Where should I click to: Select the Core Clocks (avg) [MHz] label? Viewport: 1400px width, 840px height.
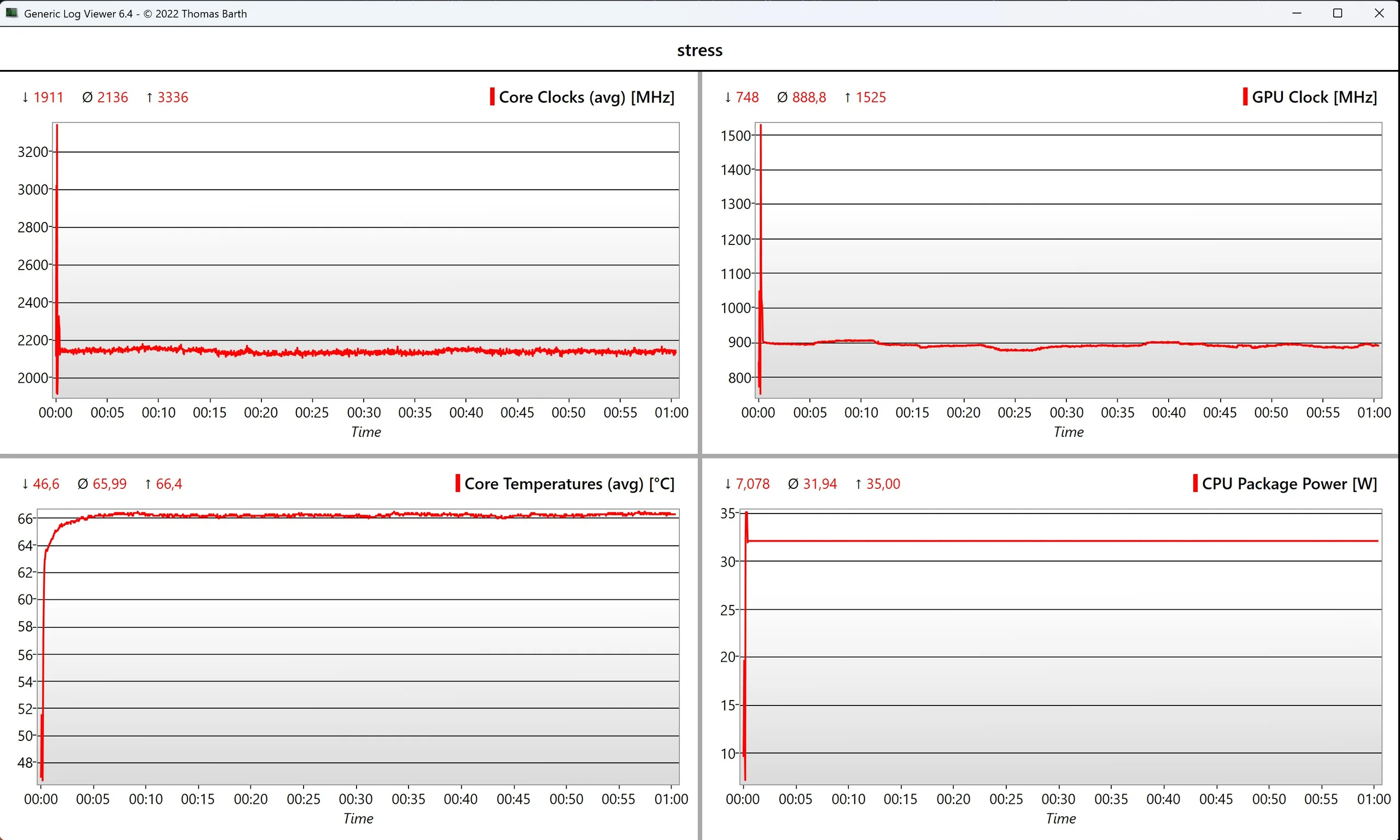(x=586, y=97)
